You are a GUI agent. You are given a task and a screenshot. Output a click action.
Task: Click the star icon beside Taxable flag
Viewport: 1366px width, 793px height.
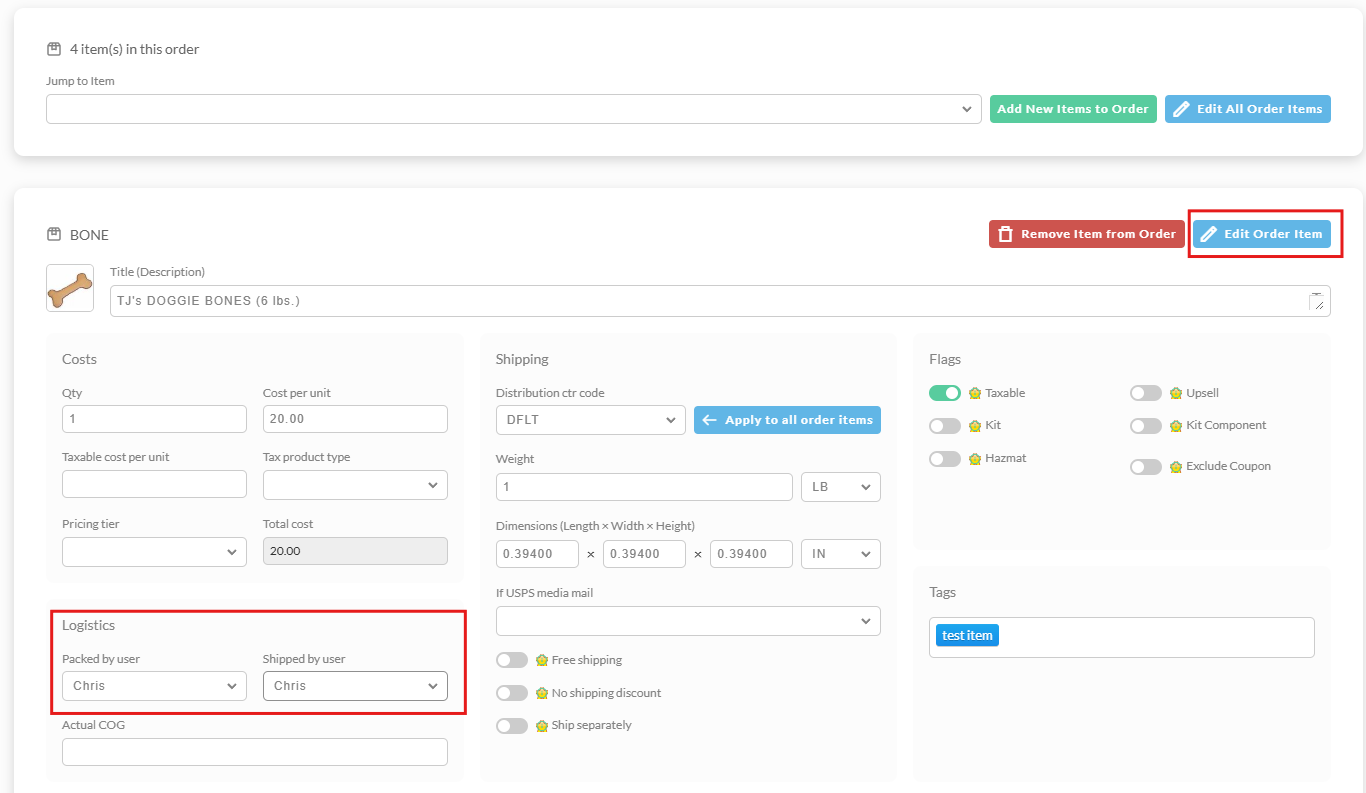[x=975, y=393]
